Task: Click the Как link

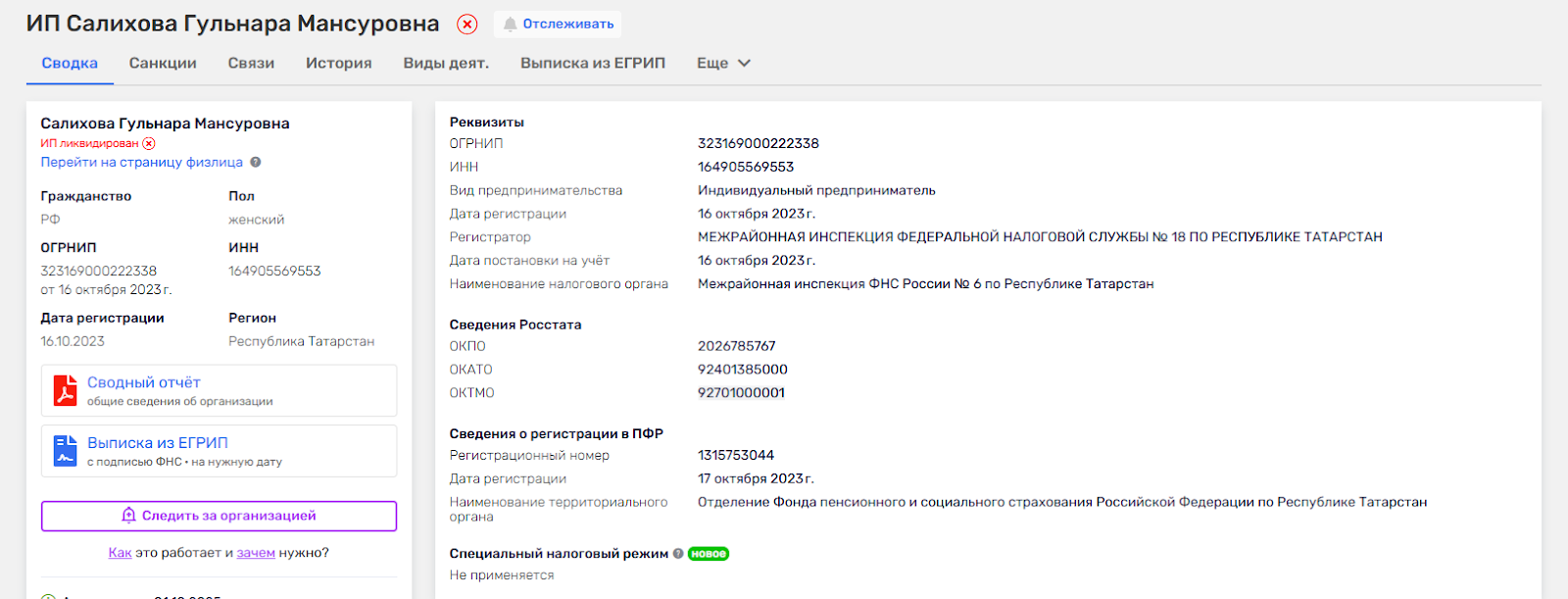Action: coord(120,553)
